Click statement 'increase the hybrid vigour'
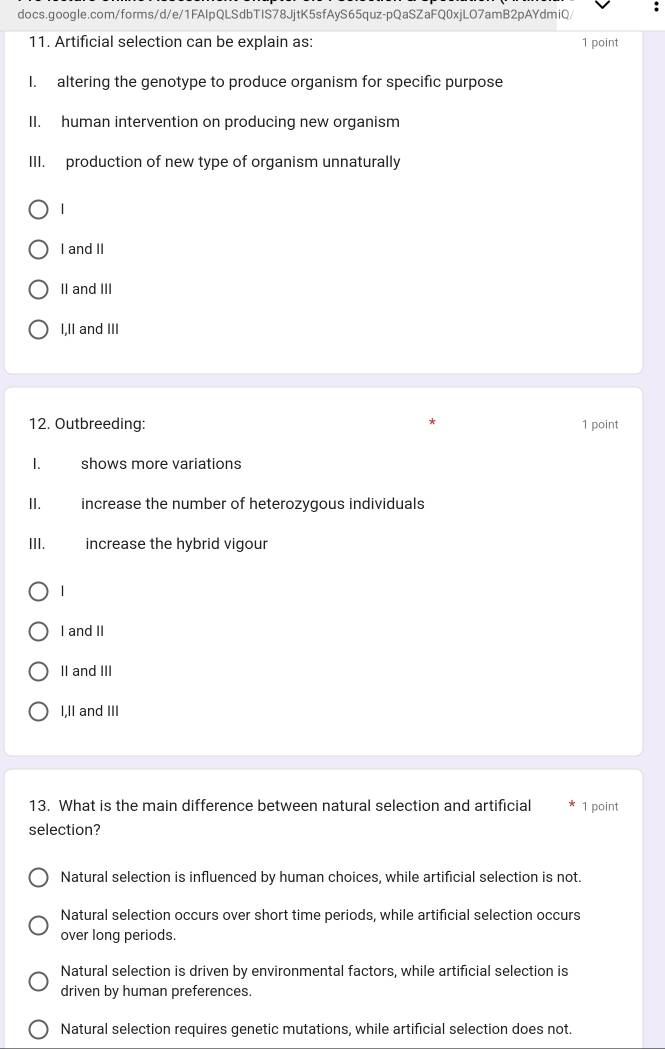Viewport: 665px width, 1049px height. pyautogui.click(x=176, y=544)
